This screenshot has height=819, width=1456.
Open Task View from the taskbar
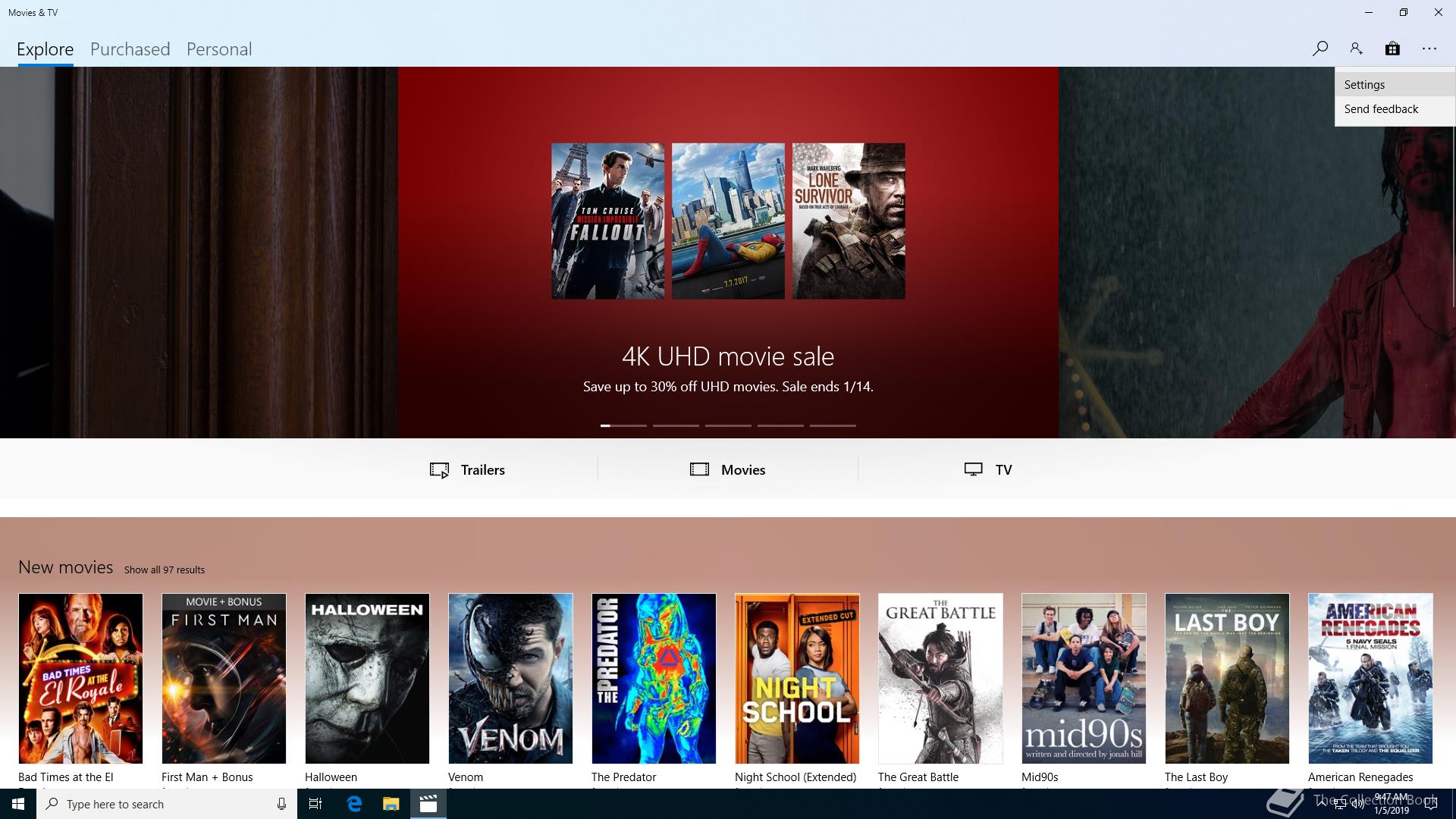point(315,804)
